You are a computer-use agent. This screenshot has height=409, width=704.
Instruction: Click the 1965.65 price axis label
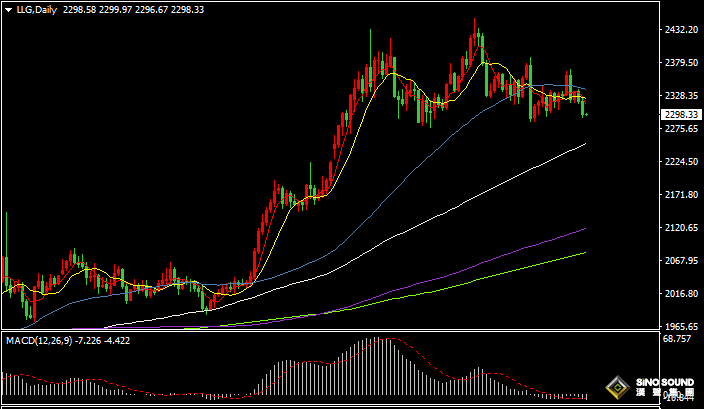pos(679,327)
